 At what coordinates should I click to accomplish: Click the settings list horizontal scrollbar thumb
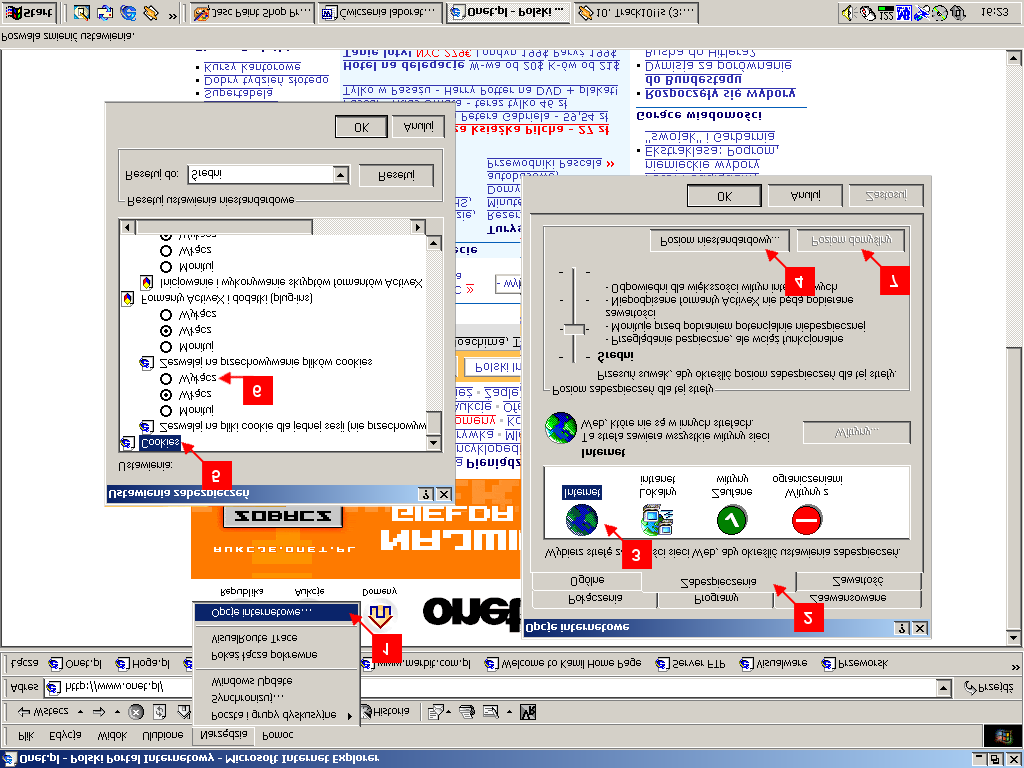pyautogui.click(x=223, y=227)
